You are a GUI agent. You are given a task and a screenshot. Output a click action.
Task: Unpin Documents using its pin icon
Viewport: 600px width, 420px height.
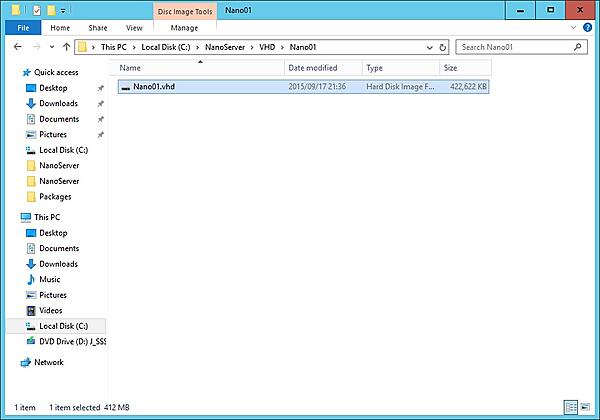tap(101, 119)
